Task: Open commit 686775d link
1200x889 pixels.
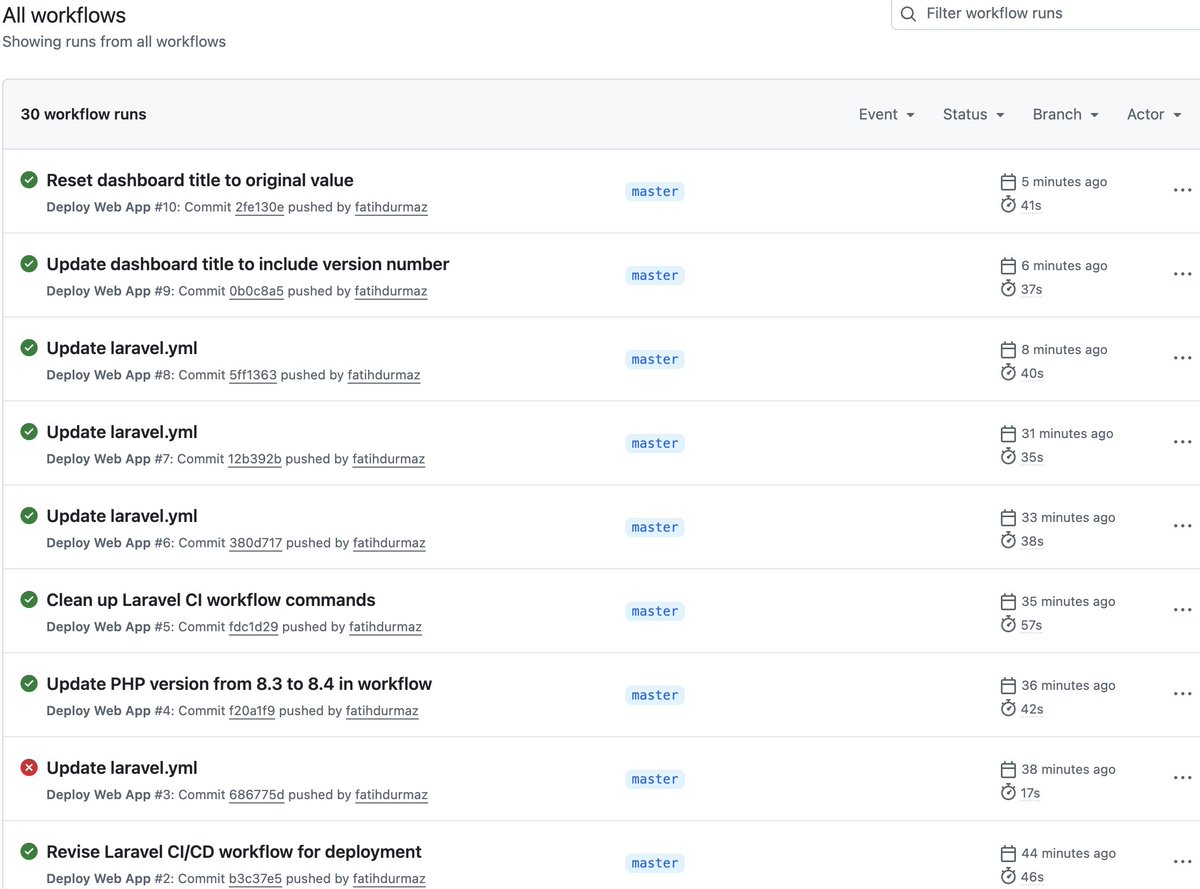Action: click(257, 795)
